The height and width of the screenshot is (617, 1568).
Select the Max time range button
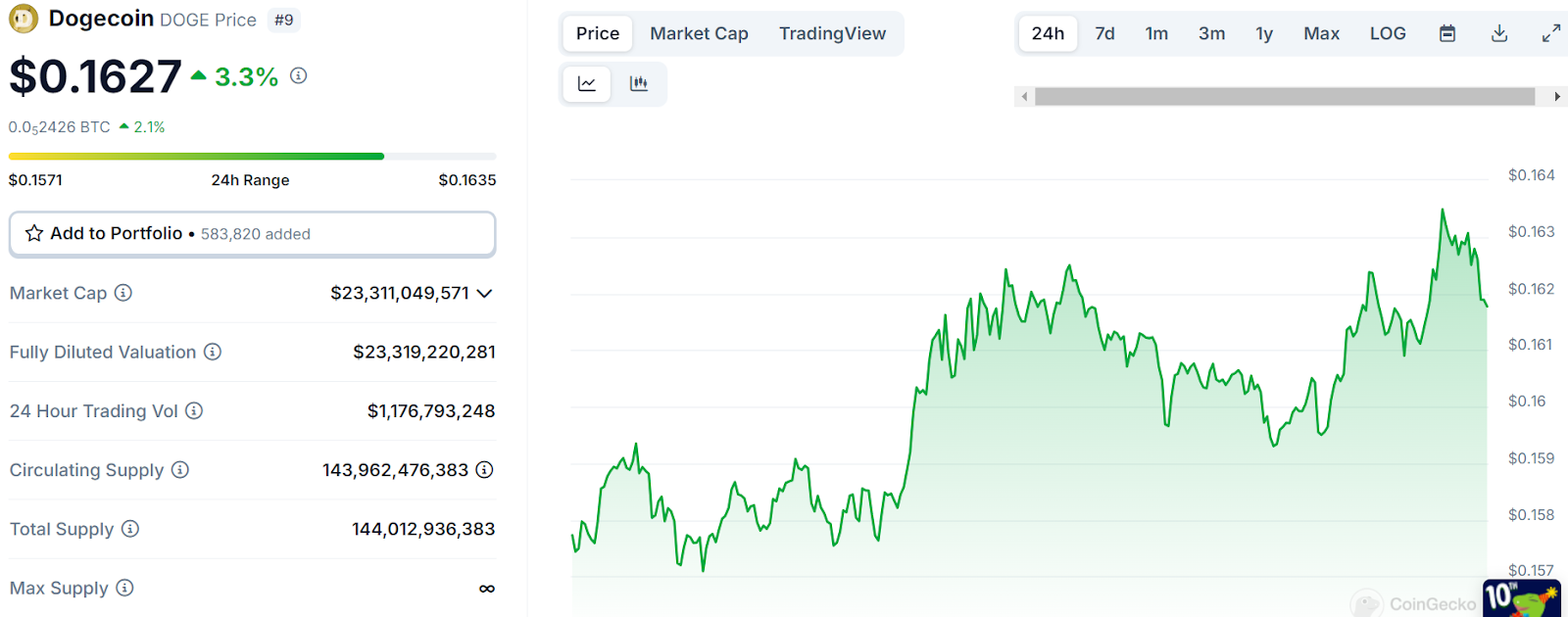pyautogui.click(x=1321, y=33)
